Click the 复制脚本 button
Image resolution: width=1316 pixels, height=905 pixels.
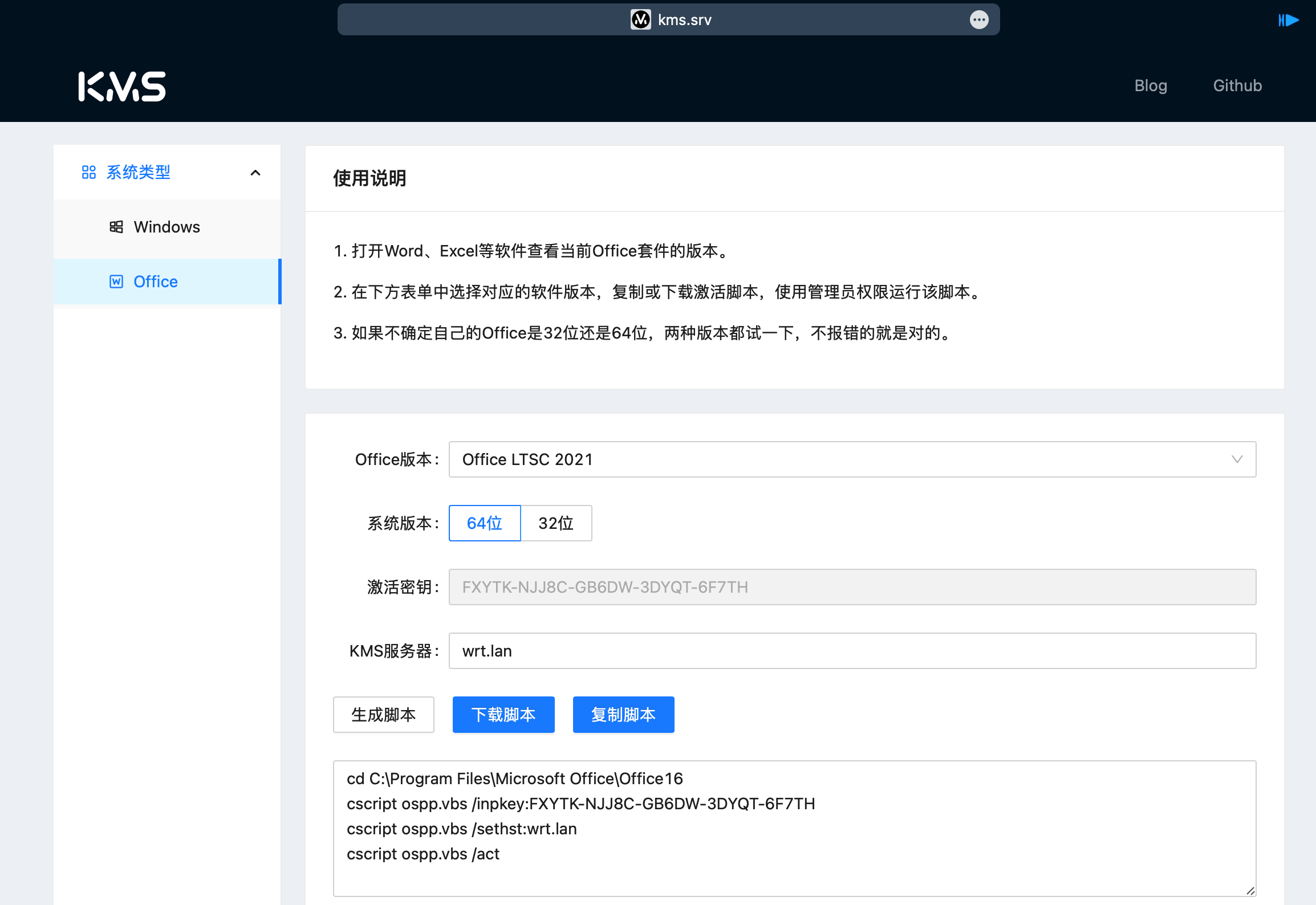[x=624, y=715]
